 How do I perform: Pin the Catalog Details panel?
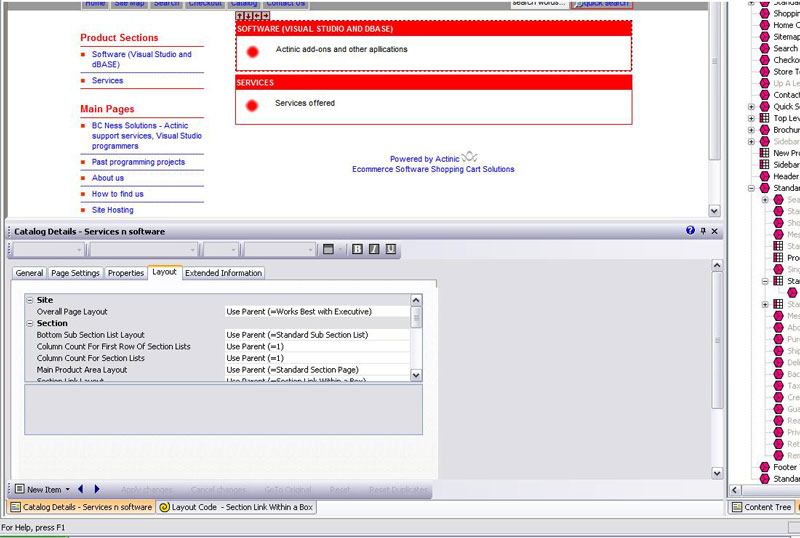tap(703, 231)
